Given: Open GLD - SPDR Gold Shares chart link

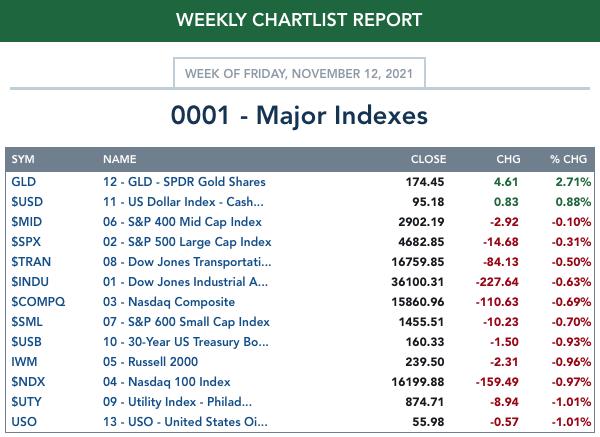Looking at the screenshot, I should click(x=184, y=182).
